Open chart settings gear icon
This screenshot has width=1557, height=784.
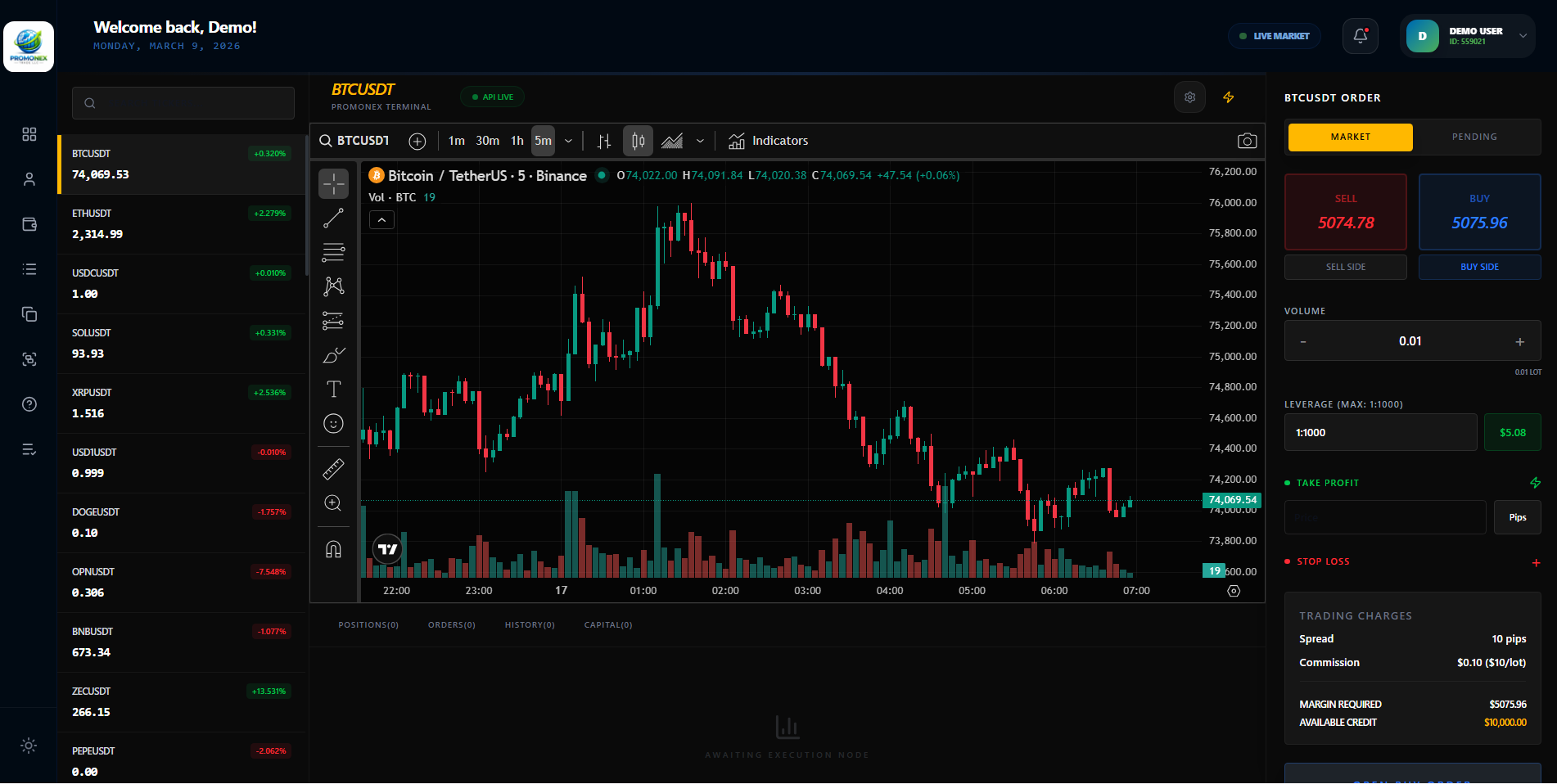[x=1189, y=97]
